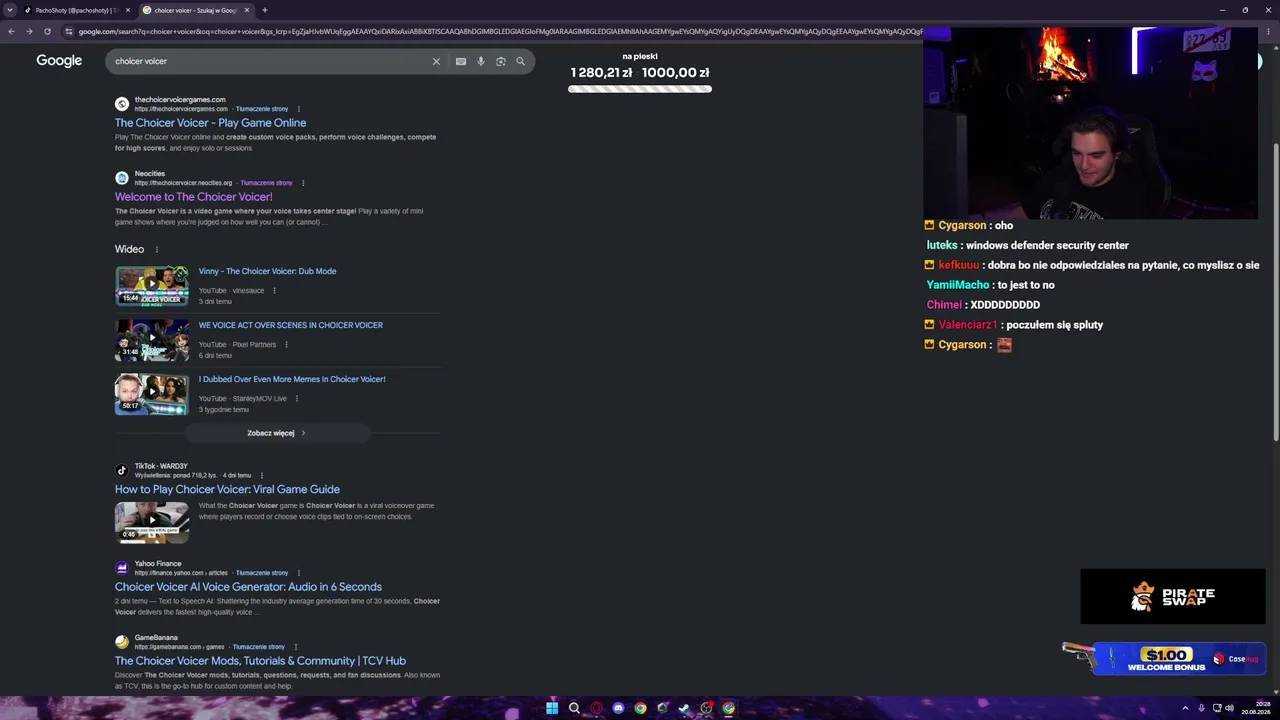
Task: Go back with the browser back arrow
Action: coord(11,31)
